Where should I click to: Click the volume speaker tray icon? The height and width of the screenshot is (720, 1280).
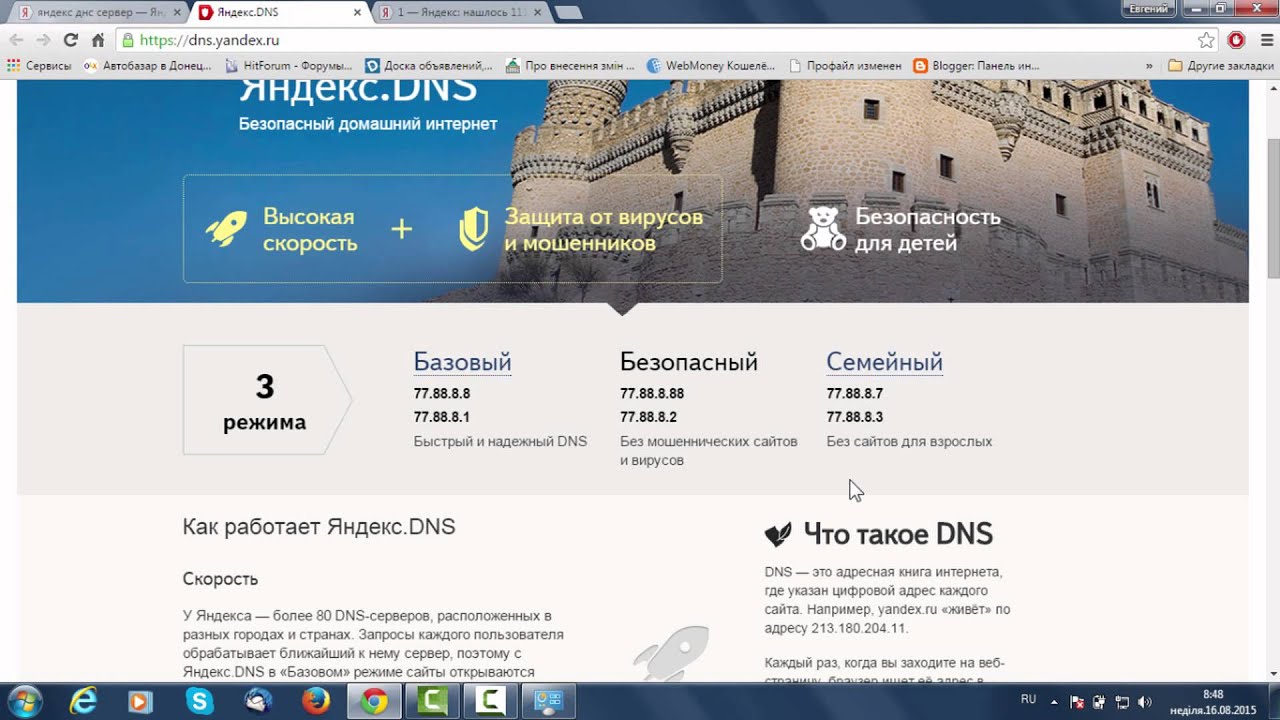[x=1145, y=702]
